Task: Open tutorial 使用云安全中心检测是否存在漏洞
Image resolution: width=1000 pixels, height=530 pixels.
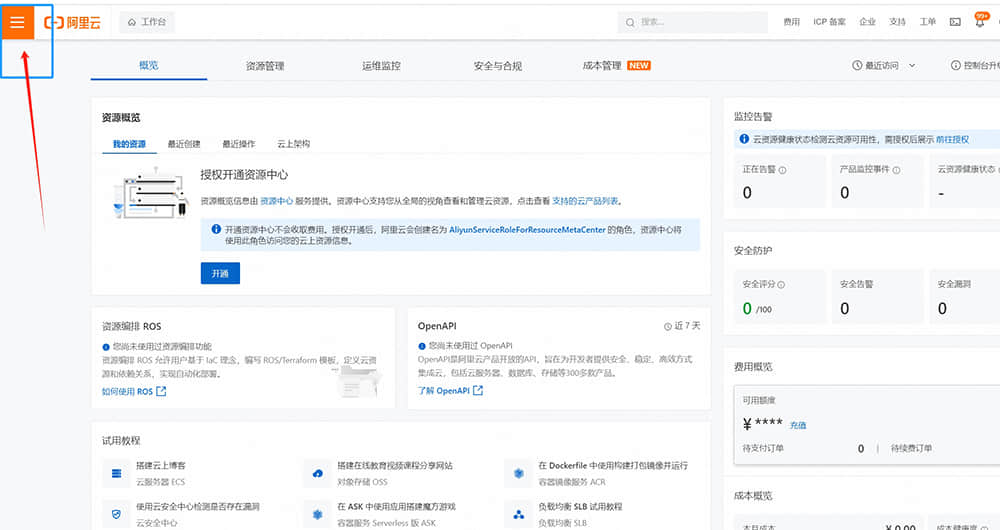Action: pos(198,506)
